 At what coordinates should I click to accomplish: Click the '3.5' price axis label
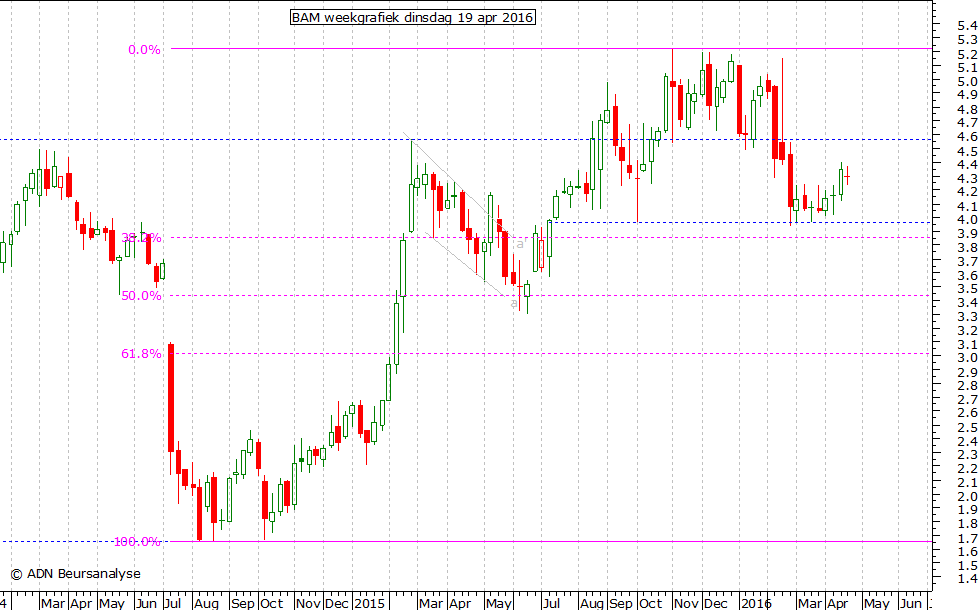pos(967,289)
